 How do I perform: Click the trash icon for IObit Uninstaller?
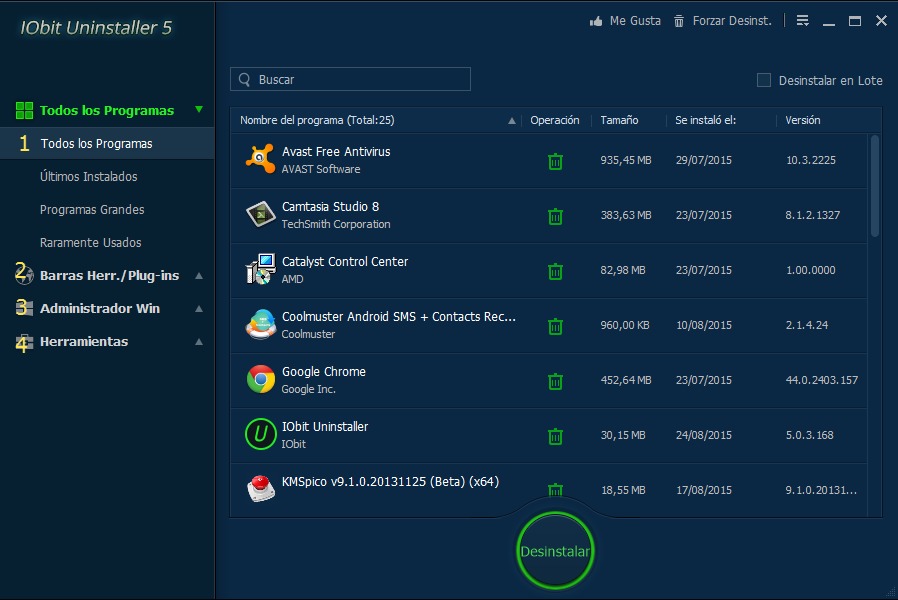(555, 436)
